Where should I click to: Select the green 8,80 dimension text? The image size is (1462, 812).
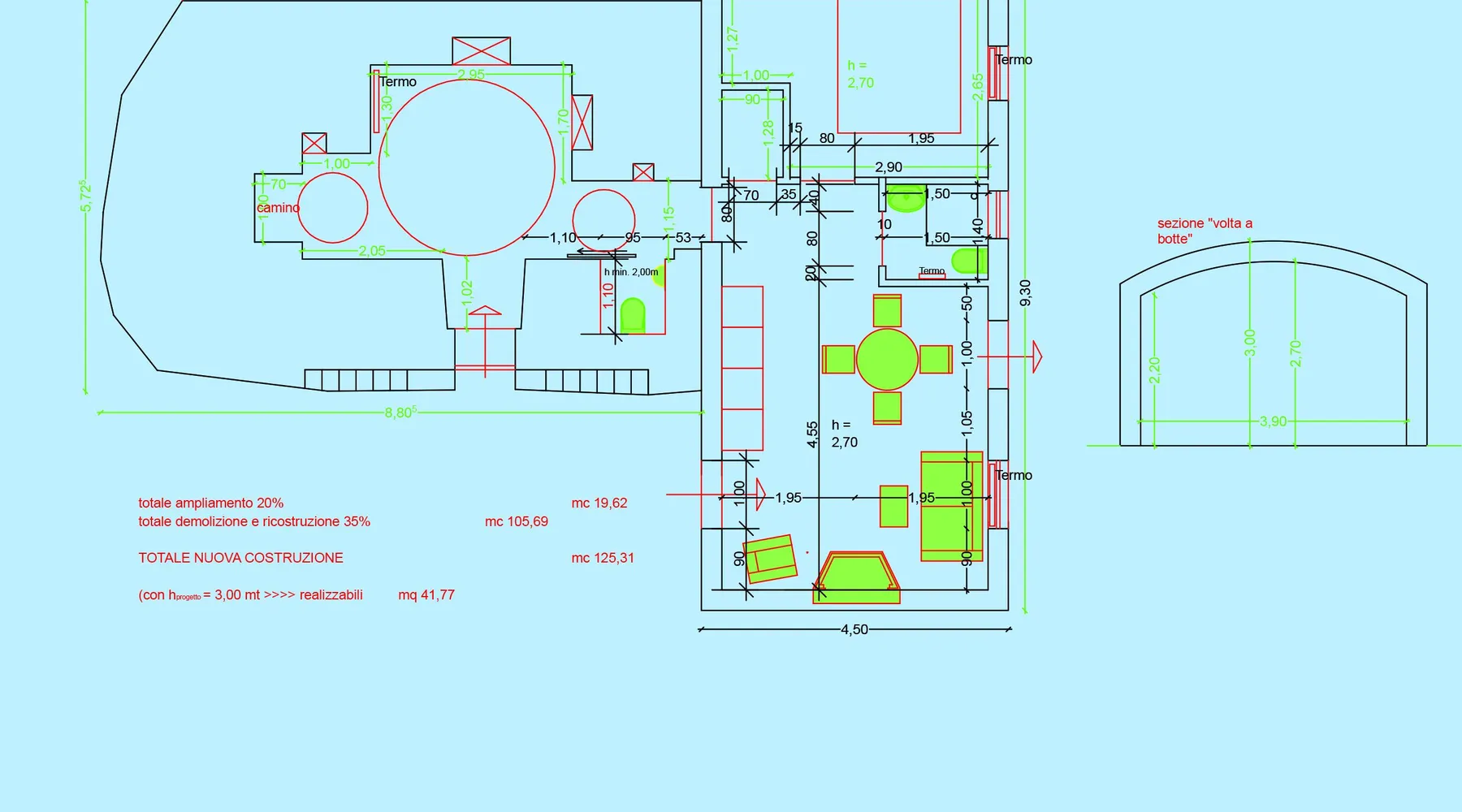tap(400, 412)
